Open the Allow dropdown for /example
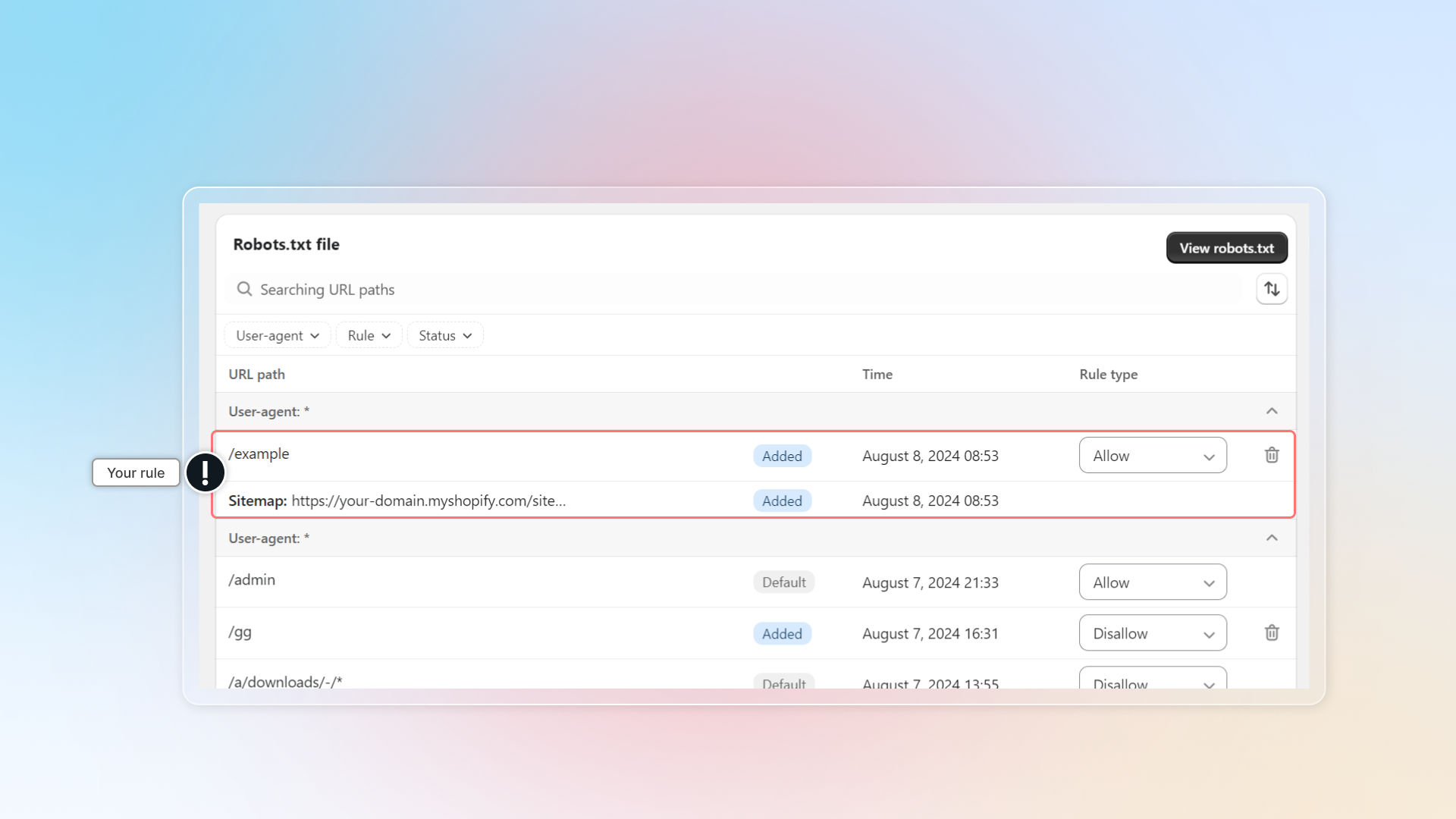The image size is (1456, 819). click(x=1152, y=456)
